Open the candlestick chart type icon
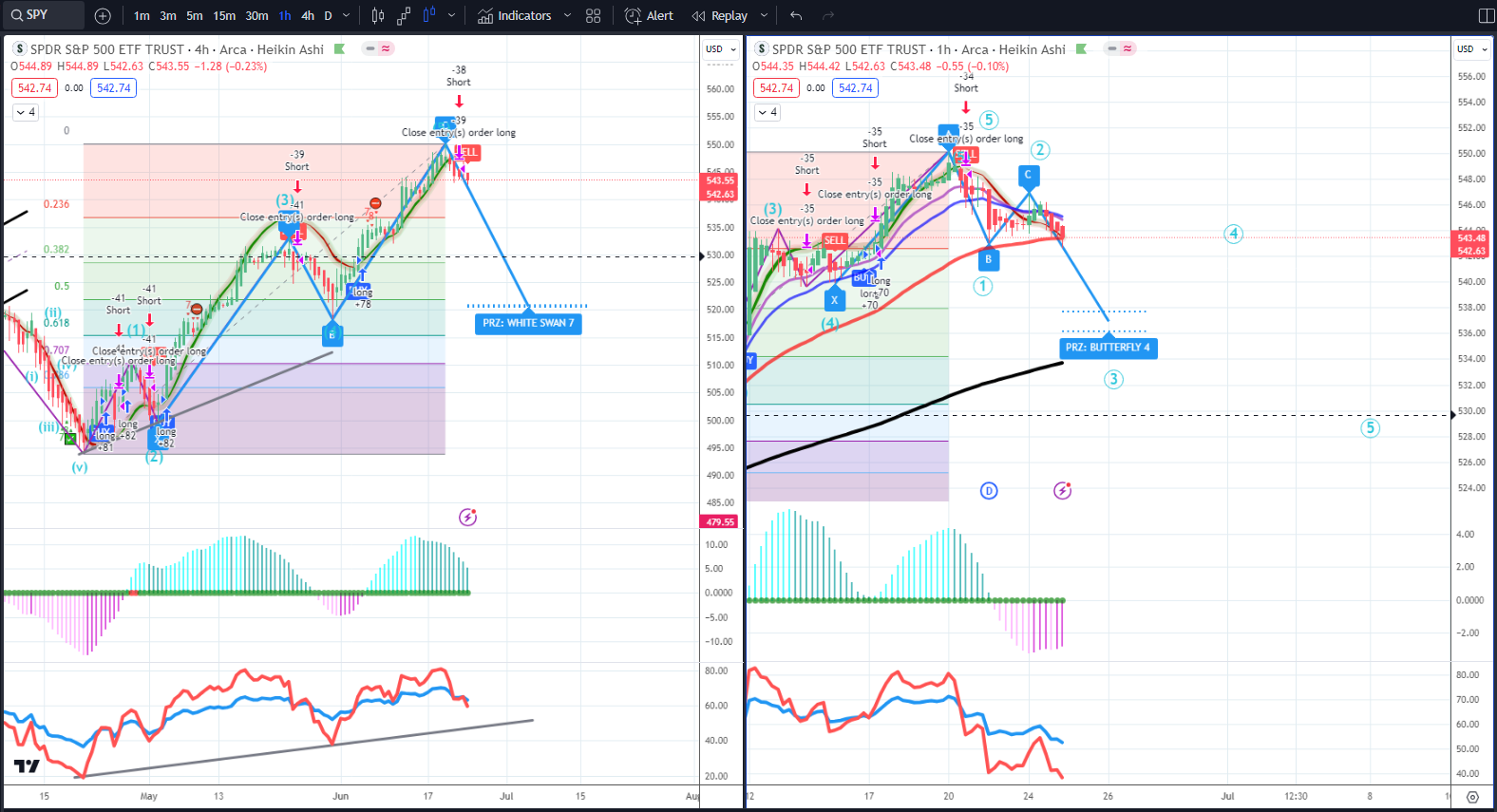The width and height of the screenshot is (1497, 812). 378,15
